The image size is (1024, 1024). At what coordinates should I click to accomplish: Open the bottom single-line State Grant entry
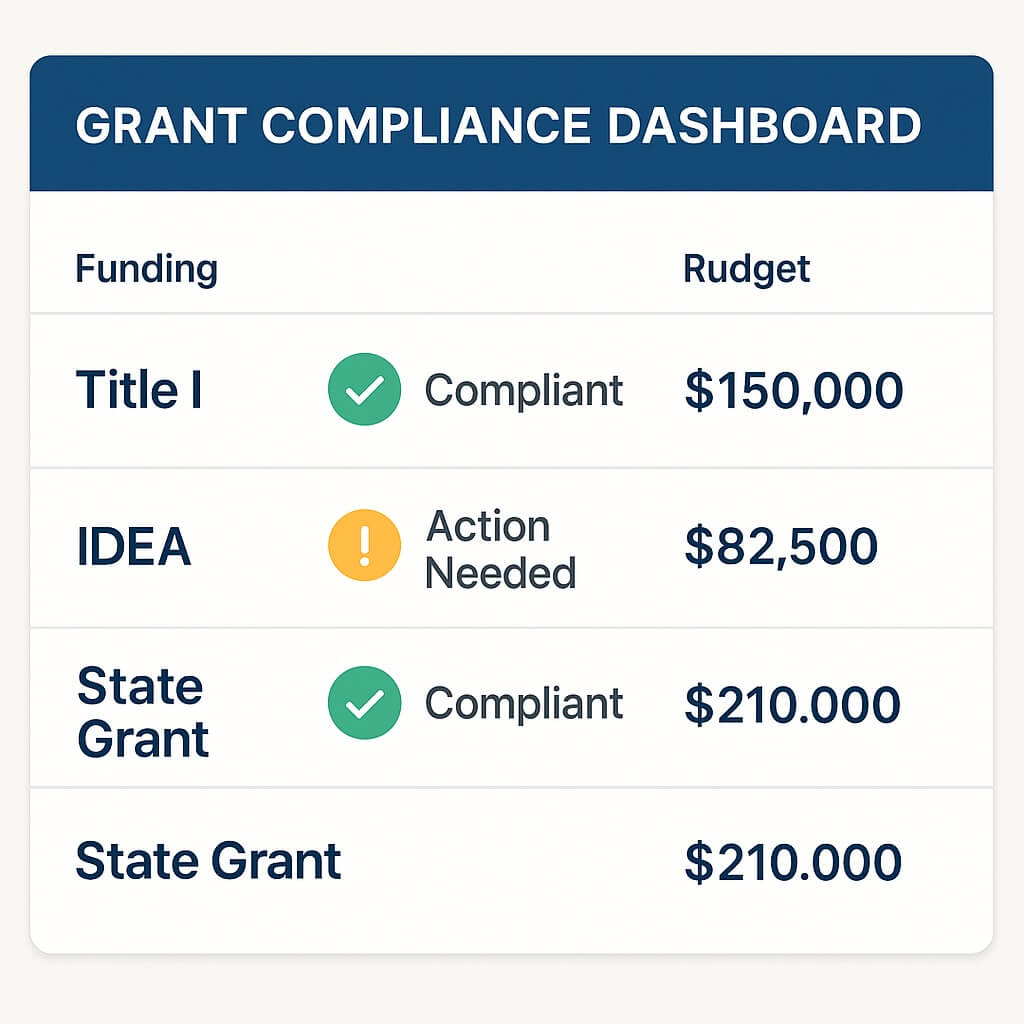[208, 861]
